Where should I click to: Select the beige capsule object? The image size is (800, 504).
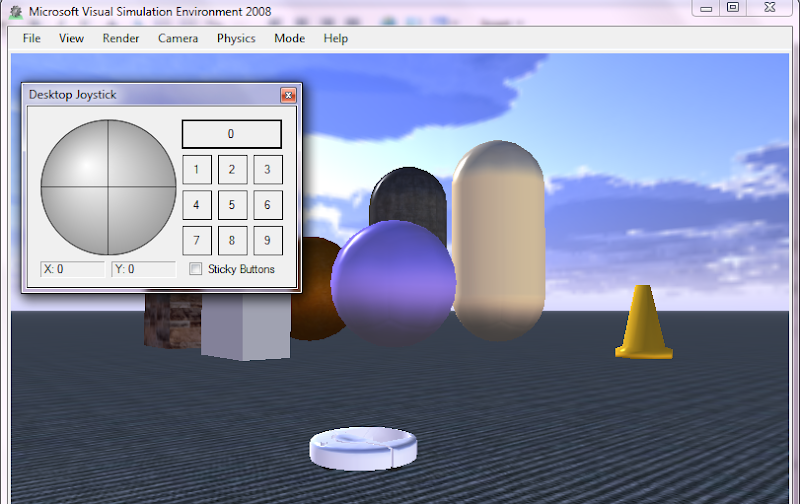(x=498, y=240)
